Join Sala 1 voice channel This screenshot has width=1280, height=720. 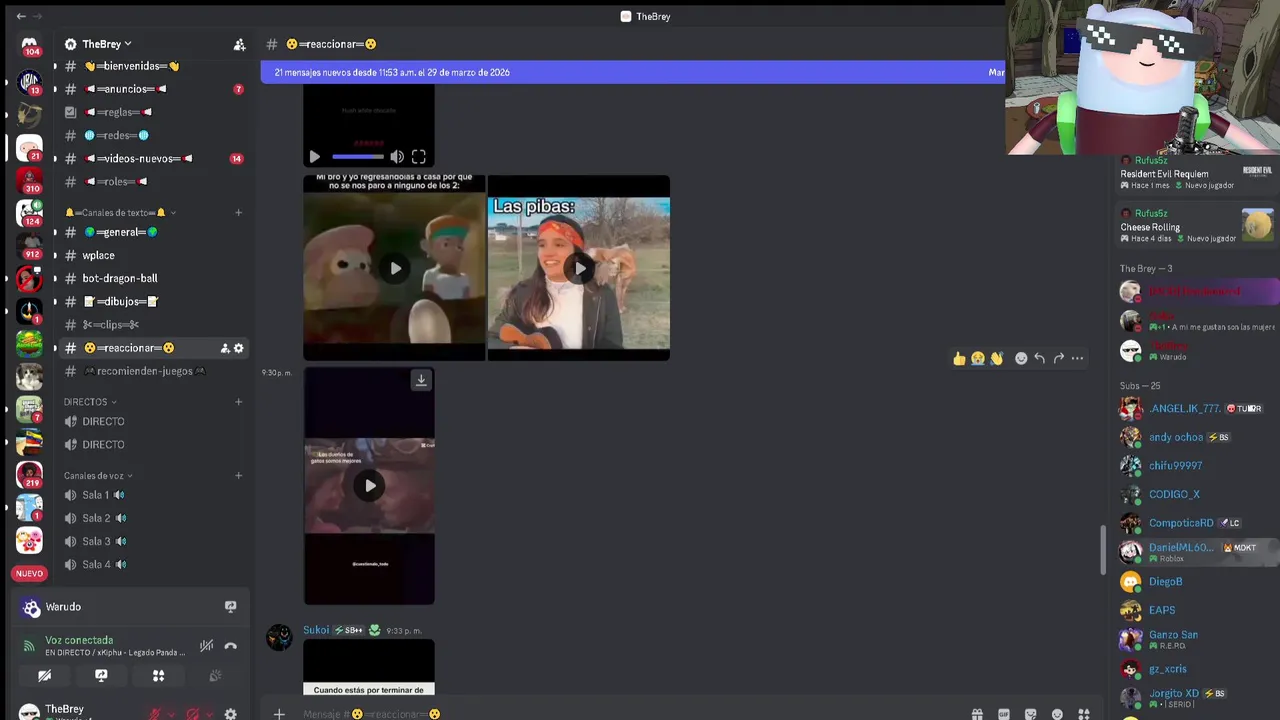tap(150, 495)
